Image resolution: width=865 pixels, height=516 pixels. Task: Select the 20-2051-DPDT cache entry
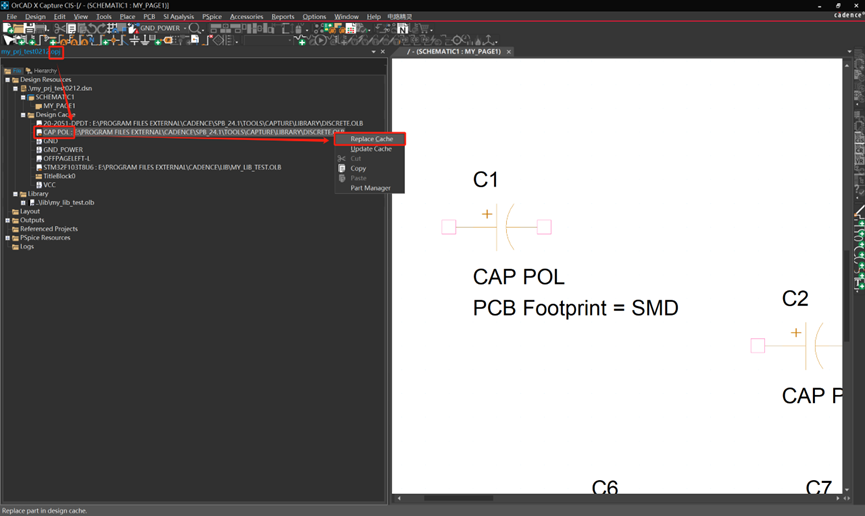[203, 124]
